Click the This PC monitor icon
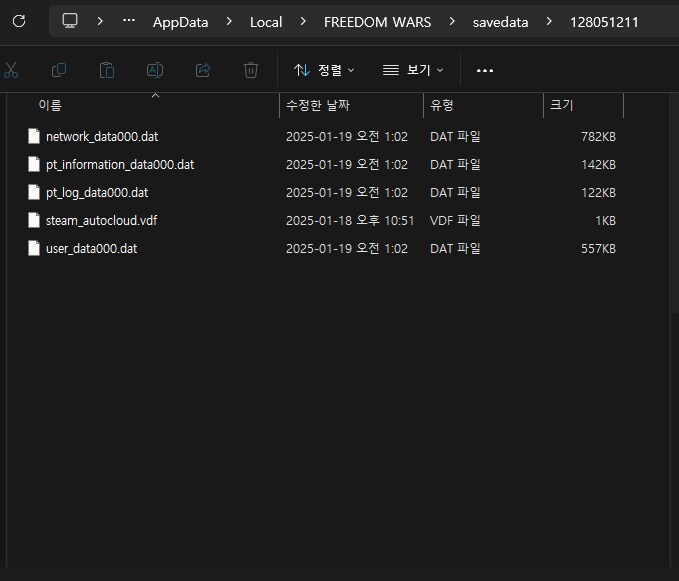This screenshot has height=581, width=679. pyautogui.click(x=70, y=21)
